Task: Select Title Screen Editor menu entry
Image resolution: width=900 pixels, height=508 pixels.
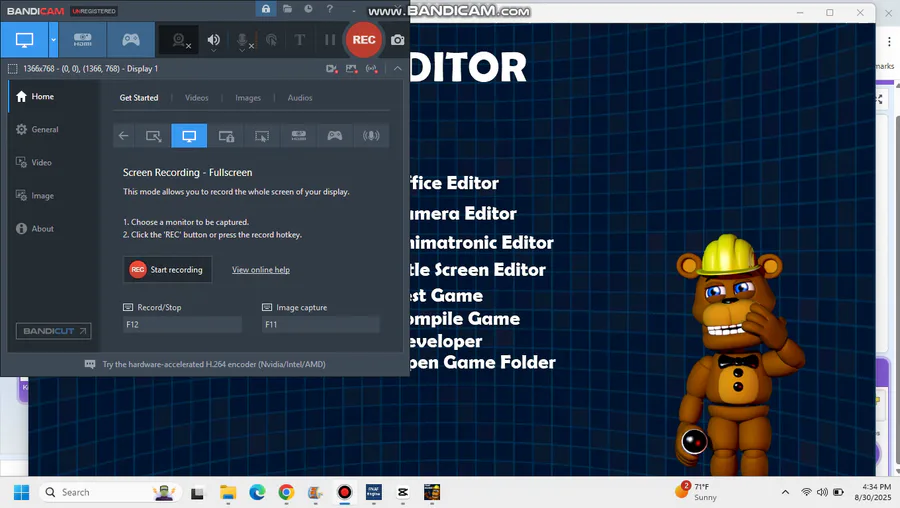Action: click(x=478, y=270)
